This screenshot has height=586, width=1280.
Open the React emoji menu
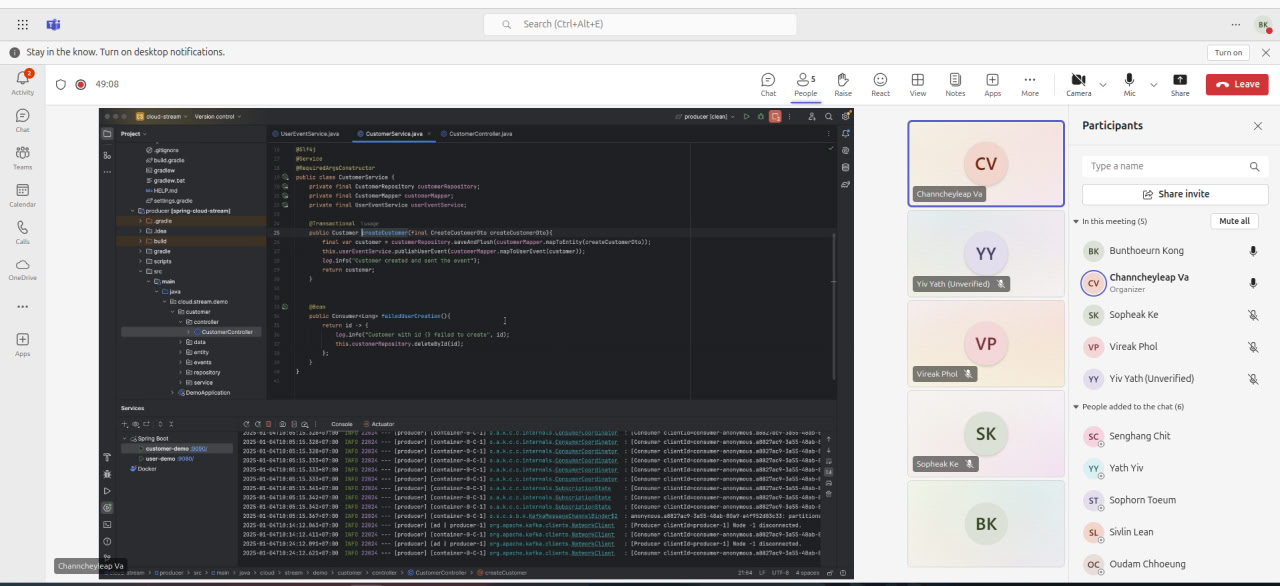[880, 84]
